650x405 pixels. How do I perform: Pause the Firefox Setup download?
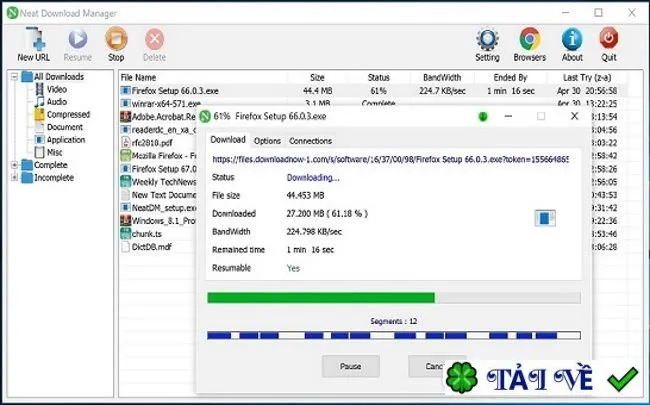pyautogui.click(x=351, y=366)
